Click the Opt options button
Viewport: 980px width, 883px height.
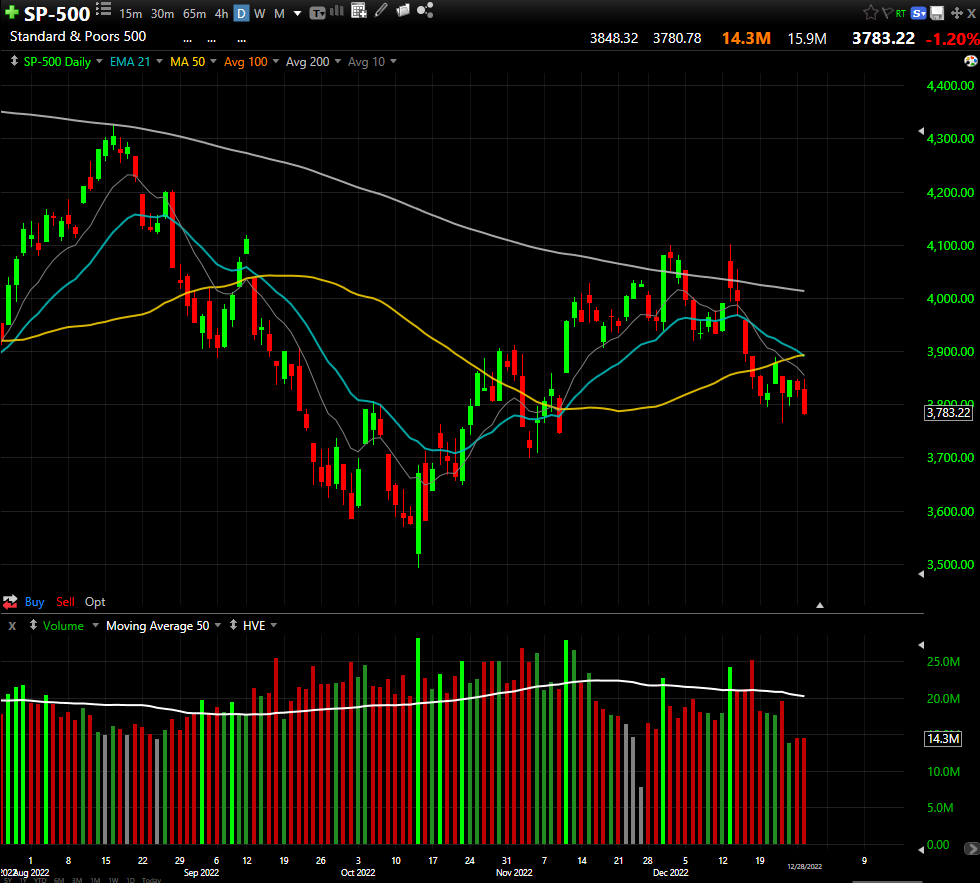pos(95,602)
